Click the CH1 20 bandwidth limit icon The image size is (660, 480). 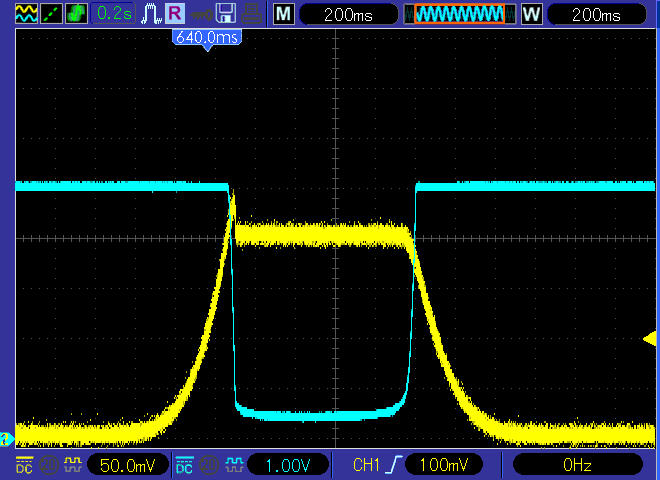click(x=48, y=465)
